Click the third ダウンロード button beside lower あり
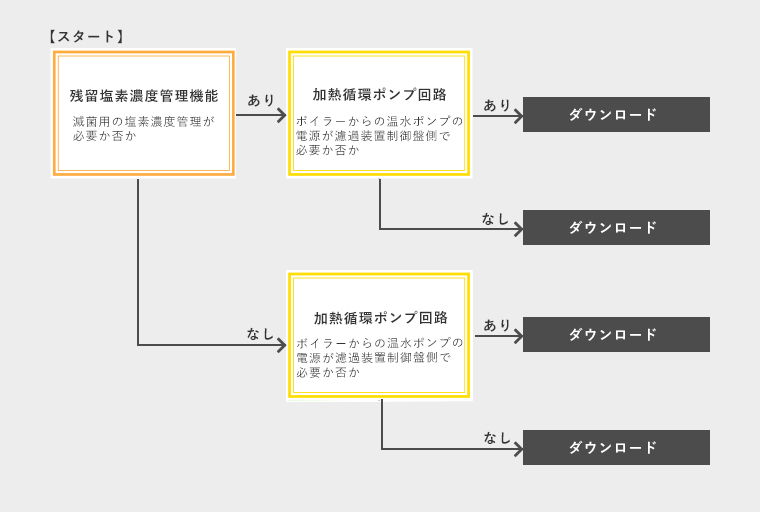This screenshot has width=760, height=512. point(616,335)
